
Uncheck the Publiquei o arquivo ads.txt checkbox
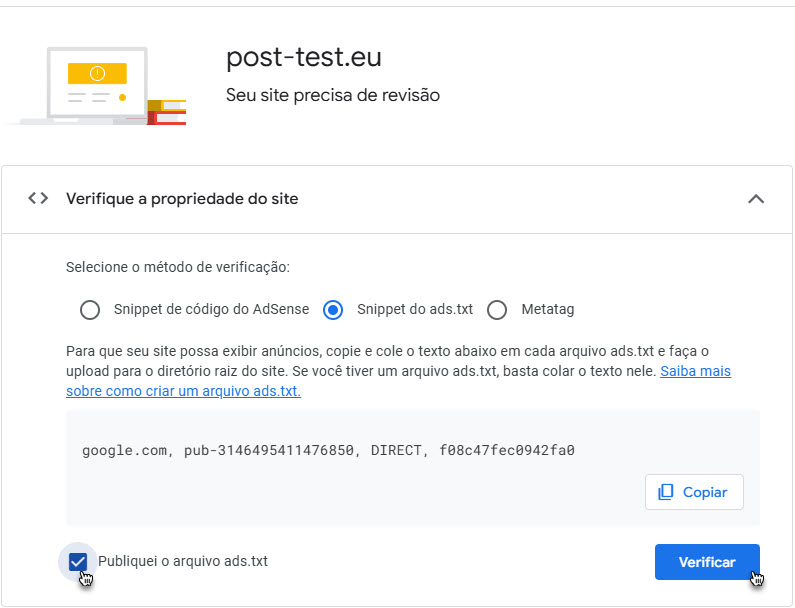coord(78,561)
